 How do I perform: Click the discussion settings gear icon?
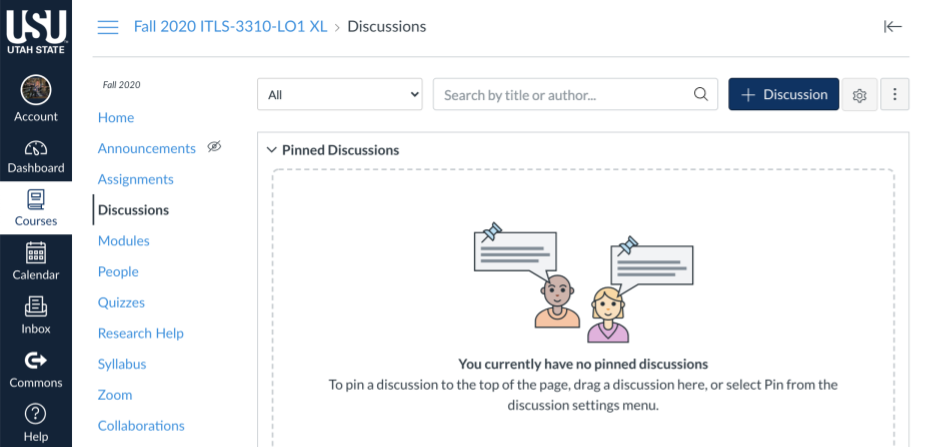[859, 94]
